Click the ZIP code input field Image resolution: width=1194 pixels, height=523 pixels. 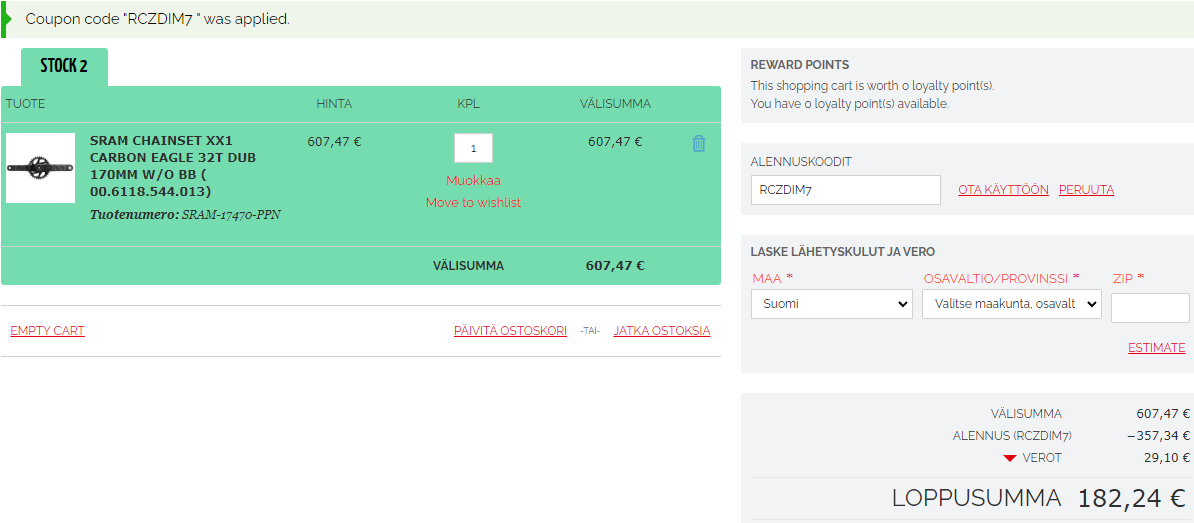pos(1149,308)
